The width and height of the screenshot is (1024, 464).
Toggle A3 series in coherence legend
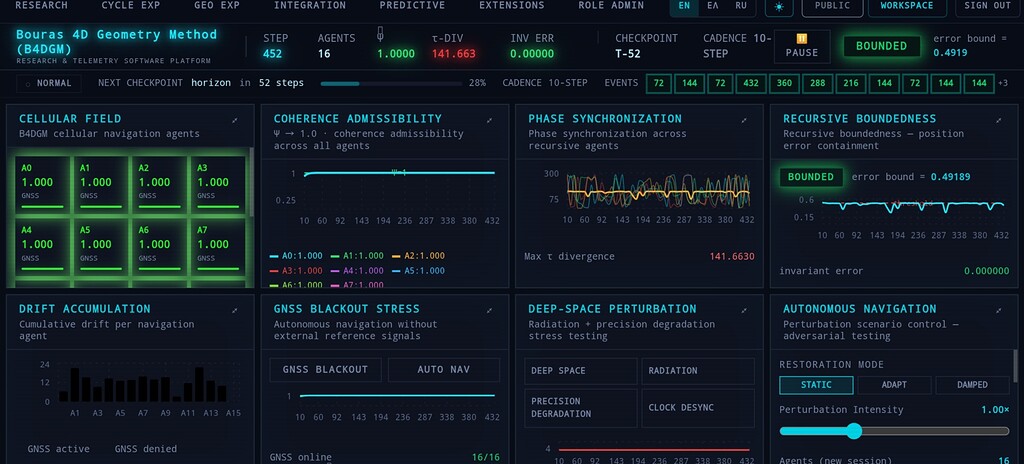tap(296, 271)
